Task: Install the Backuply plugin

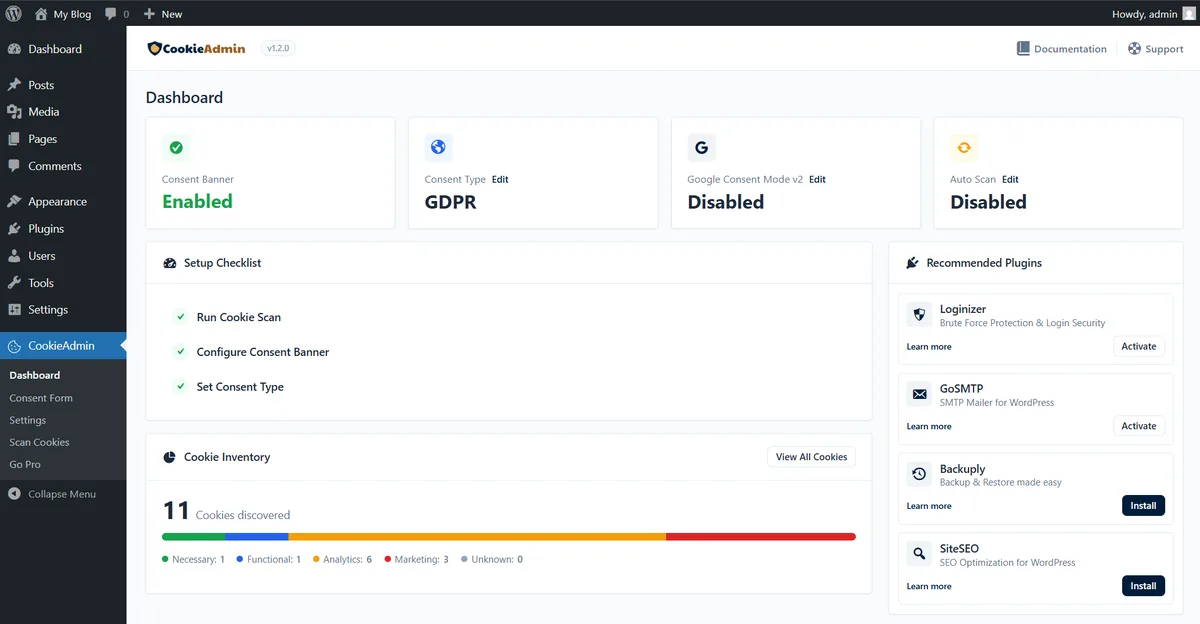Action: pyautogui.click(x=1143, y=506)
